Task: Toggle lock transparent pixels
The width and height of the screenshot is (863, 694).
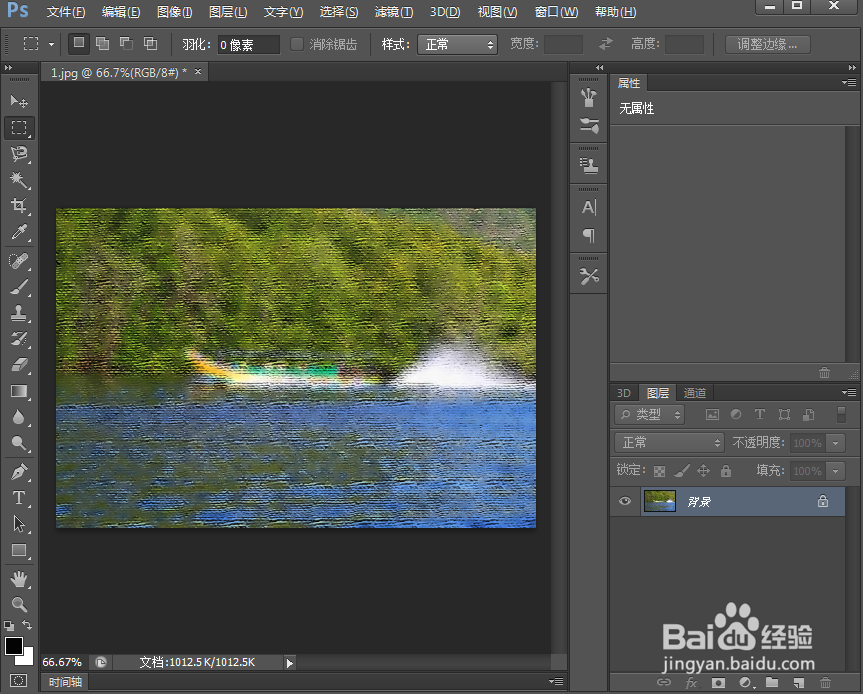Action: pyautogui.click(x=659, y=471)
